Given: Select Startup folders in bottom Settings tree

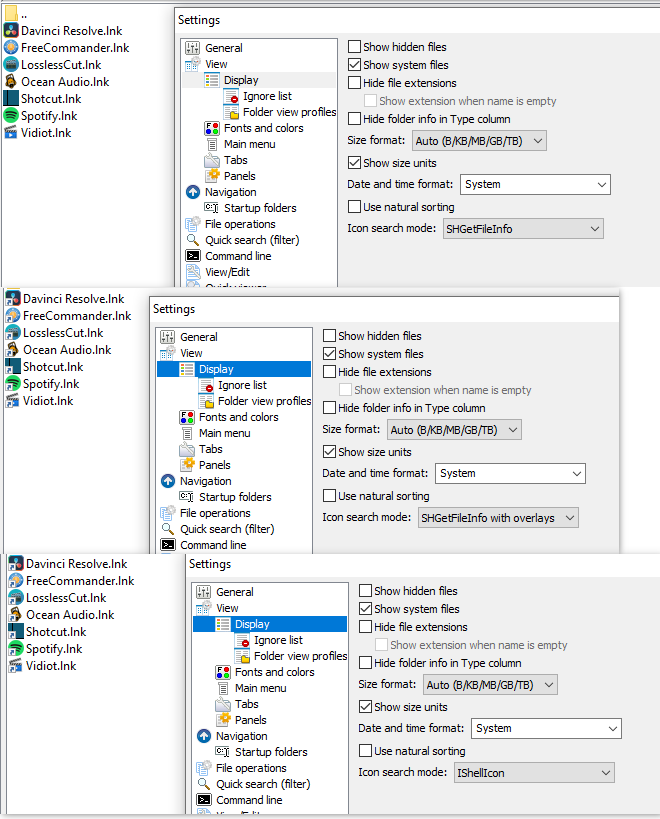Looking at the screenshot, I should click(x=271, y=752).
